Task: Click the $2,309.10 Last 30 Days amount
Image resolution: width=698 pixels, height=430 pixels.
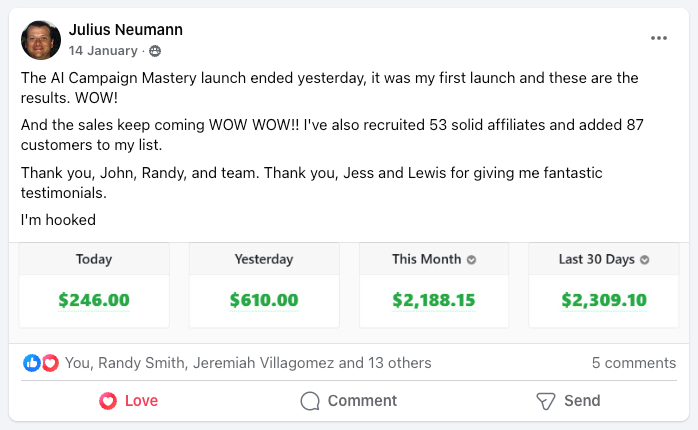Action: [604, 300]
